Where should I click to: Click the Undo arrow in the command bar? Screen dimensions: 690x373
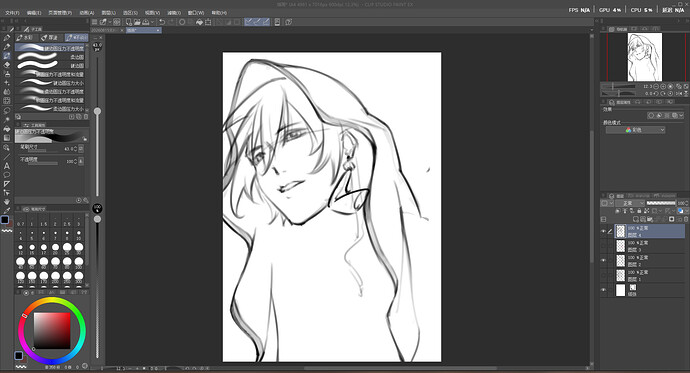point(162,22)
